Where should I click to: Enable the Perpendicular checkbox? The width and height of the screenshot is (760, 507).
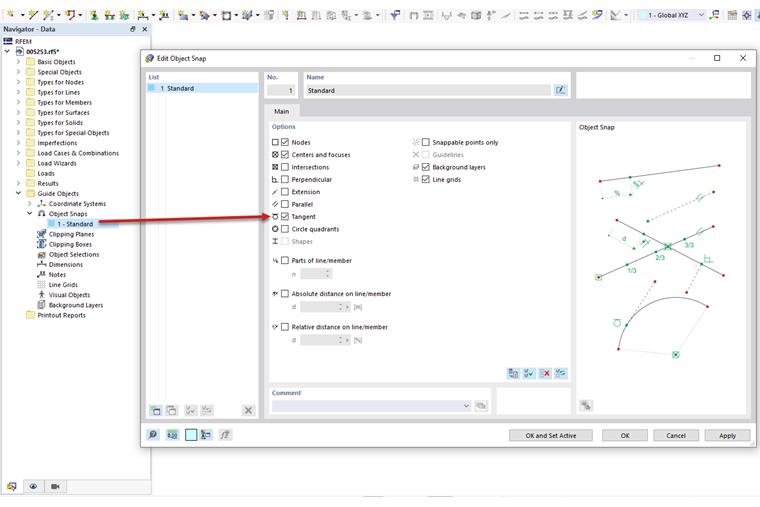pyautogui.click(x=285, y=179)
